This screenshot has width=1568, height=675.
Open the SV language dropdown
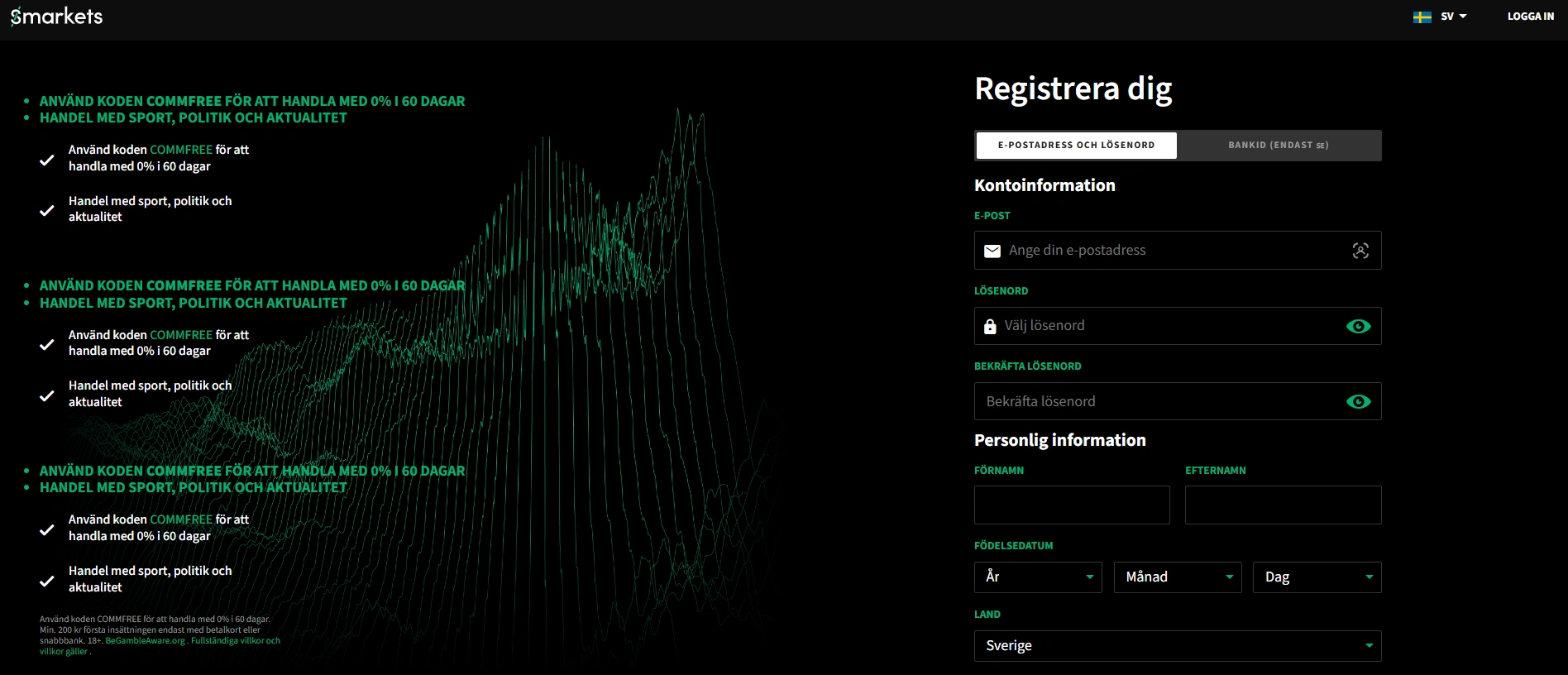pyautogui.click(x=1453, y=17)
